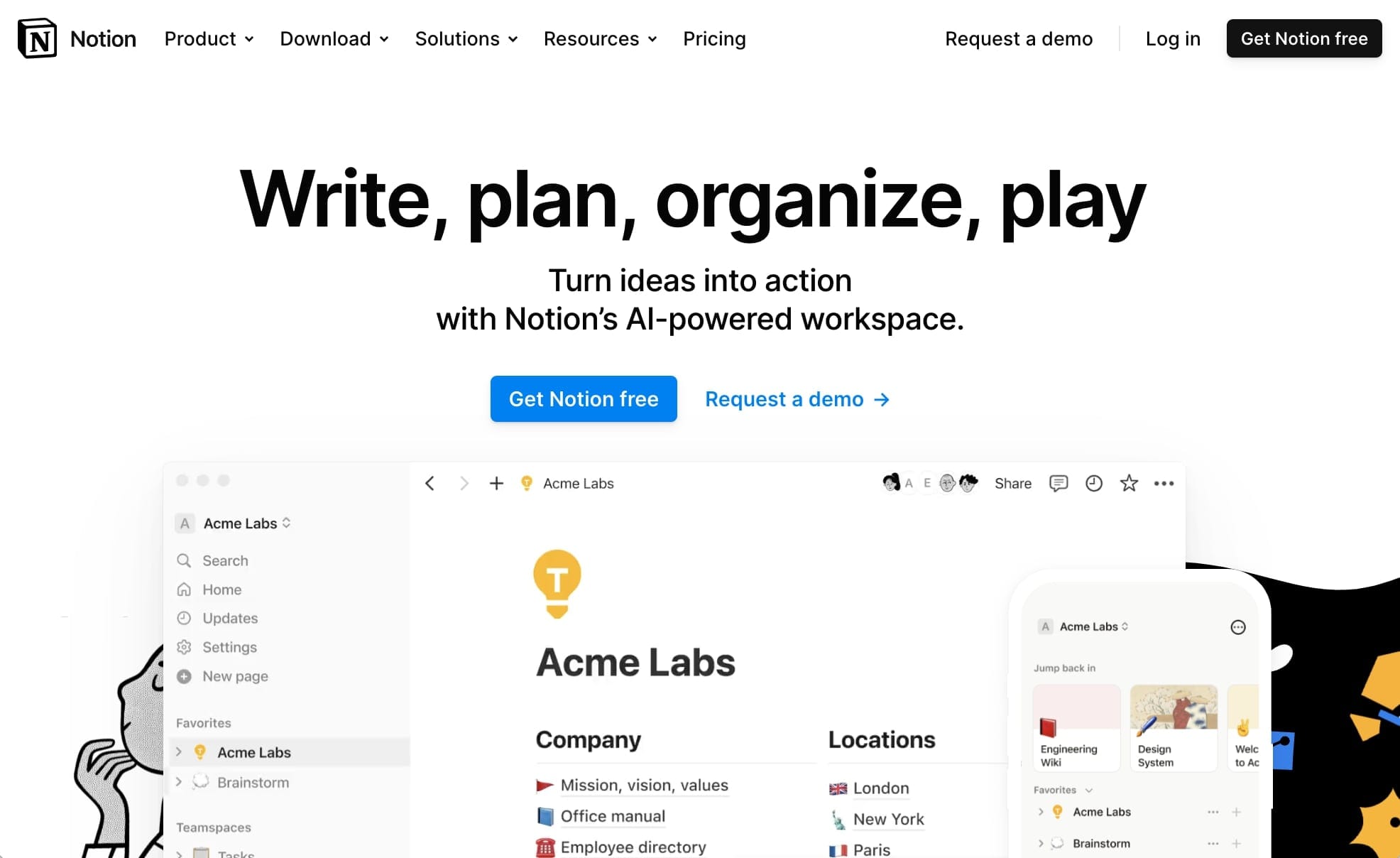Click the three-dot more options icon

(x=1164, y=484)
